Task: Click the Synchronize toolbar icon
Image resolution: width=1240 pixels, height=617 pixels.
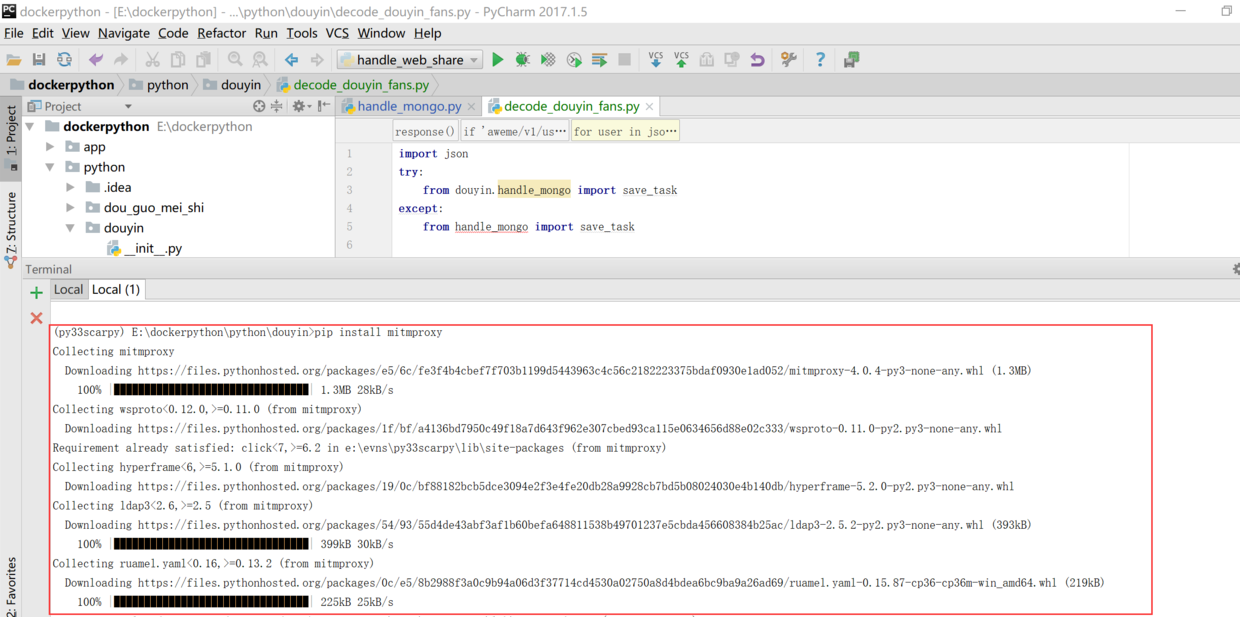Action: click(x=64, y=60)
